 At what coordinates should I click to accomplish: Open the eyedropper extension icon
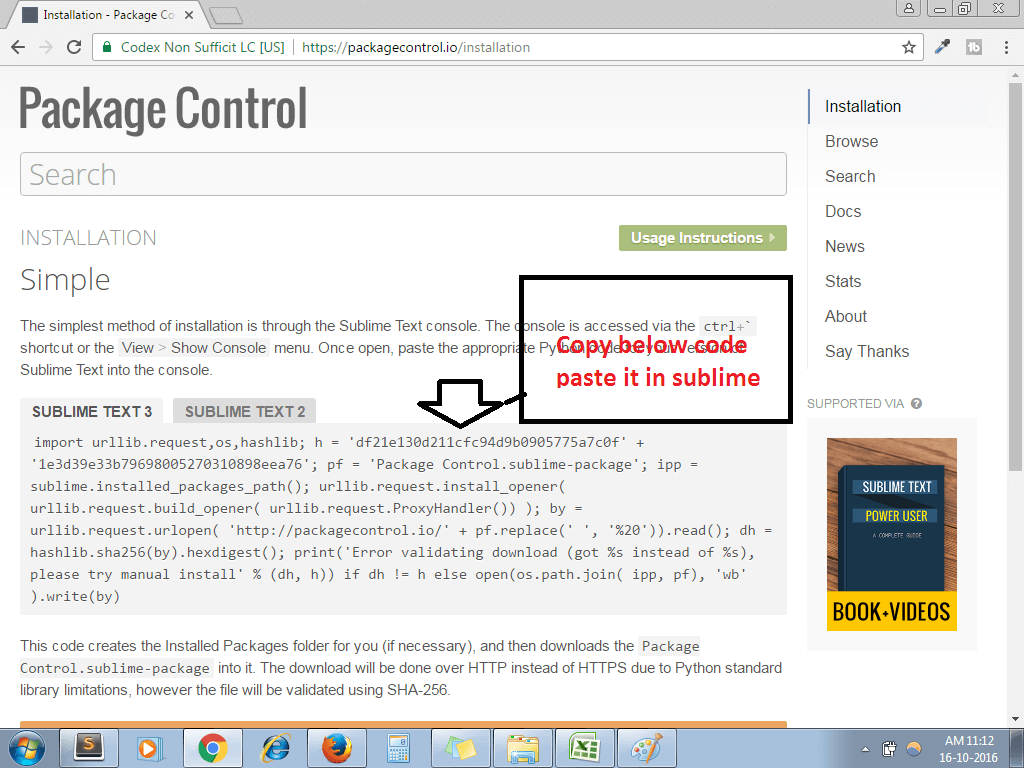(x=942, y=46)
